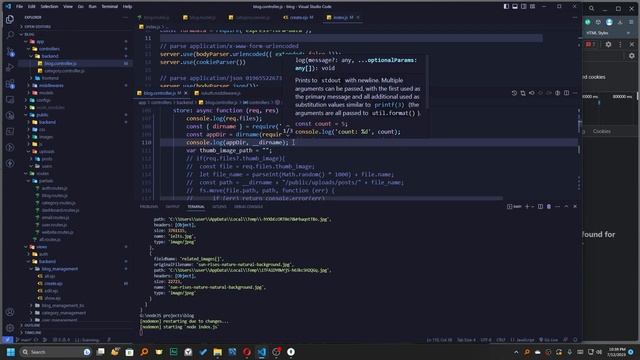Open the Terminal menu

pos(109,7)
